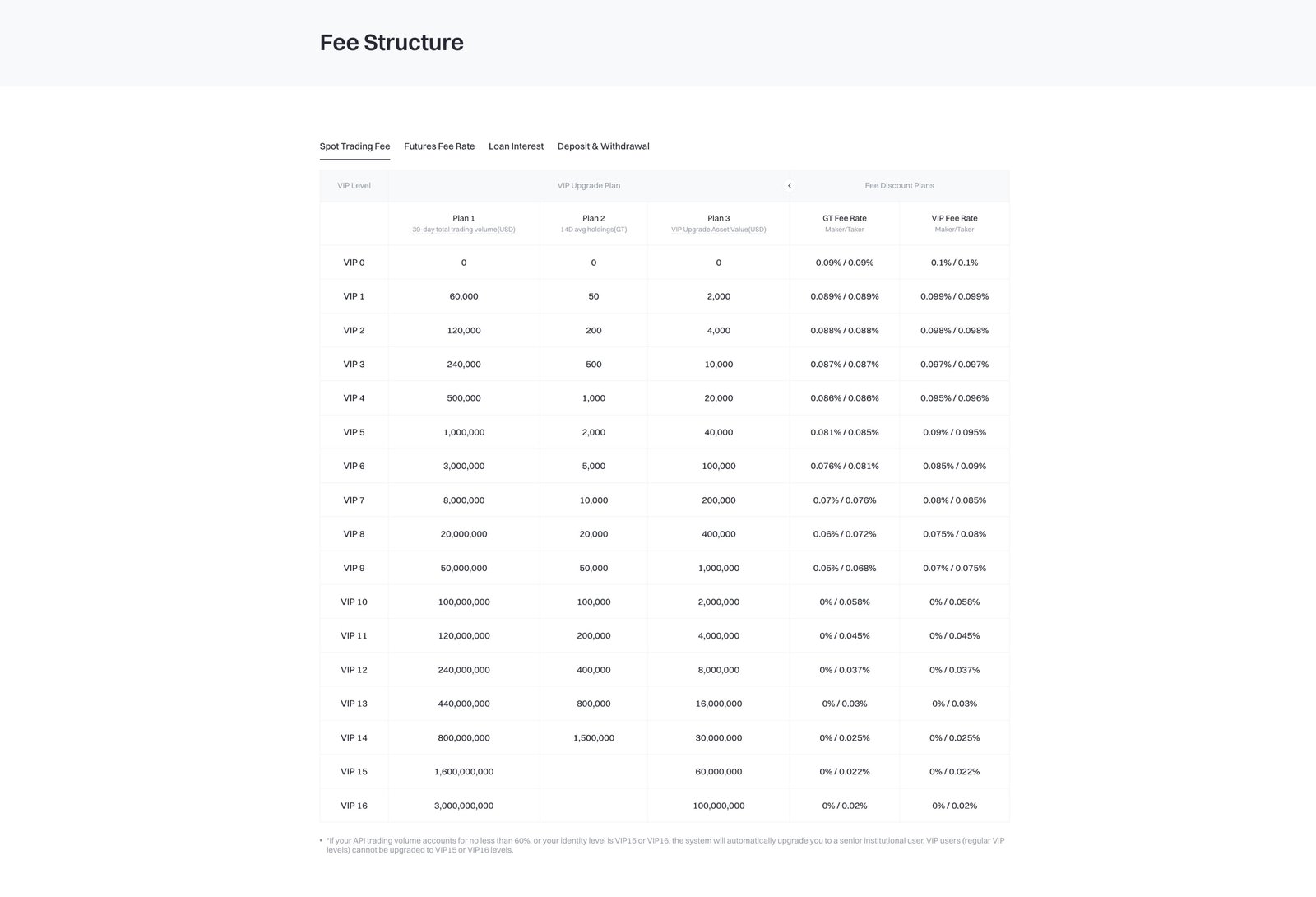Select the VIP Level column header
Image resolution: width=1316 pixels, height=897 pixels.
354,185
